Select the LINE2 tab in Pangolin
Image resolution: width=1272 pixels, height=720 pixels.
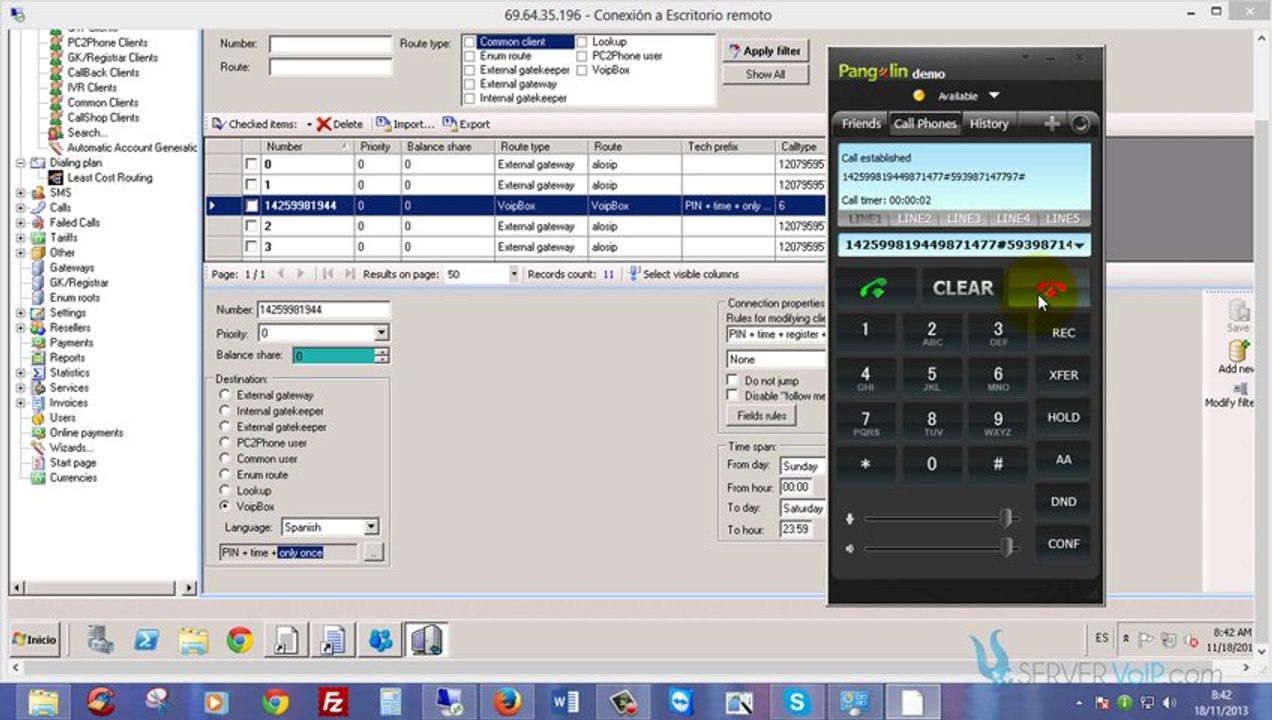pyautogui.click(x=914, y=218)
